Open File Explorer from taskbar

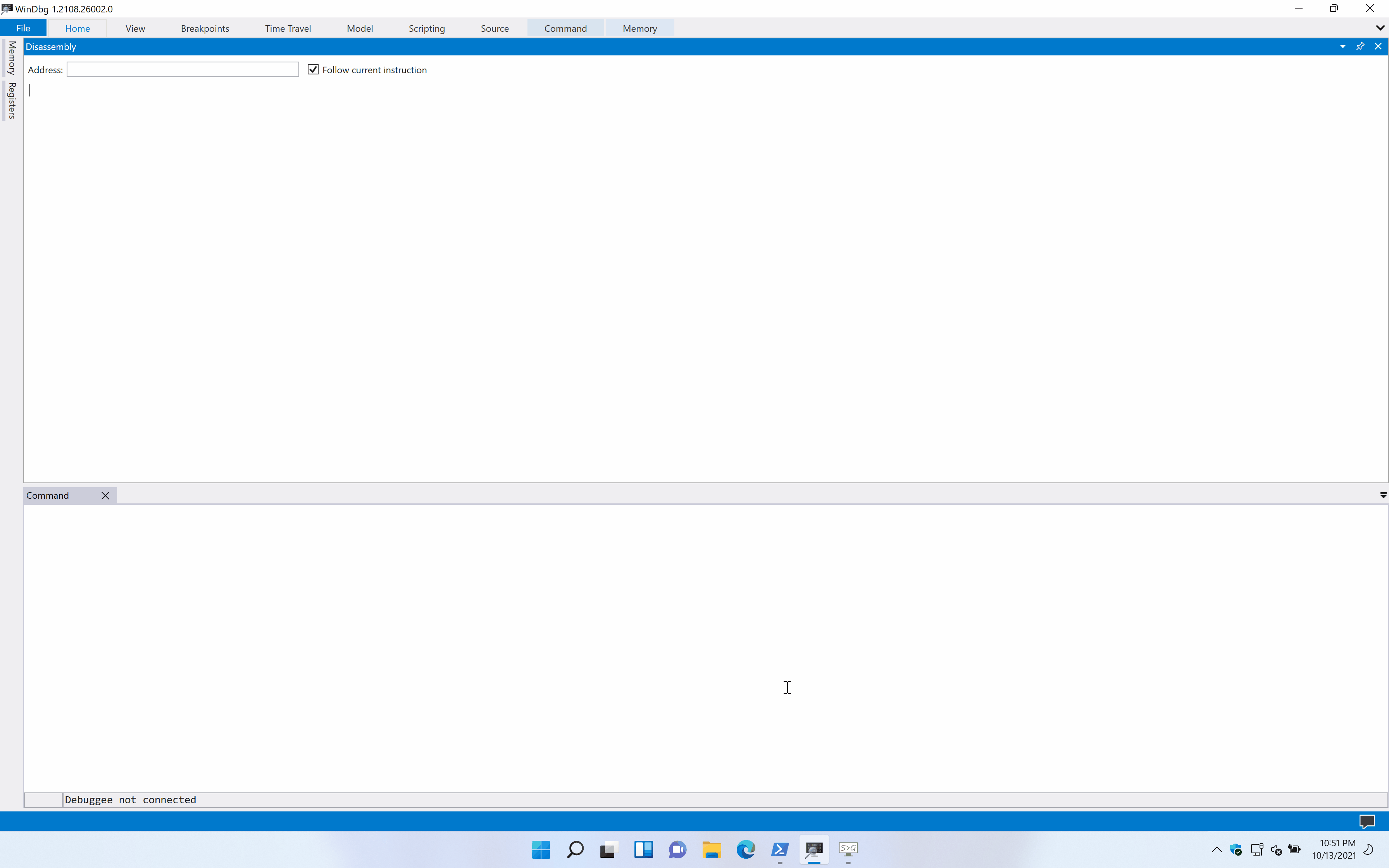(711, 849)
